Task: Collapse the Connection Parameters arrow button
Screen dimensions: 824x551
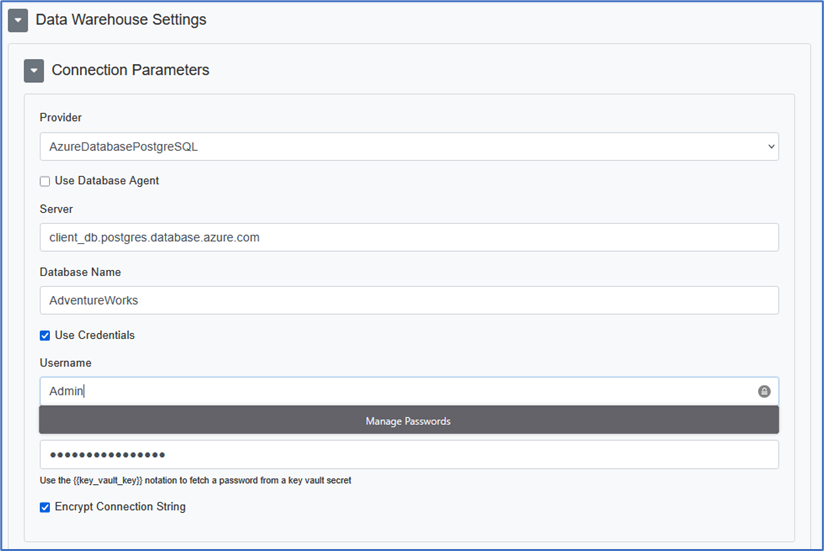Action: (34, 71)
